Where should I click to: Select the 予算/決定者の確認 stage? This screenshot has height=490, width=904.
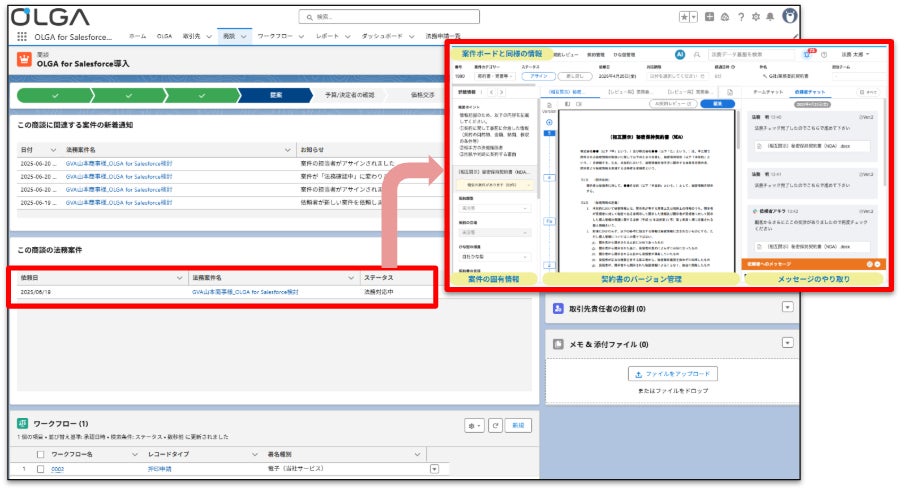click(349, 95)
